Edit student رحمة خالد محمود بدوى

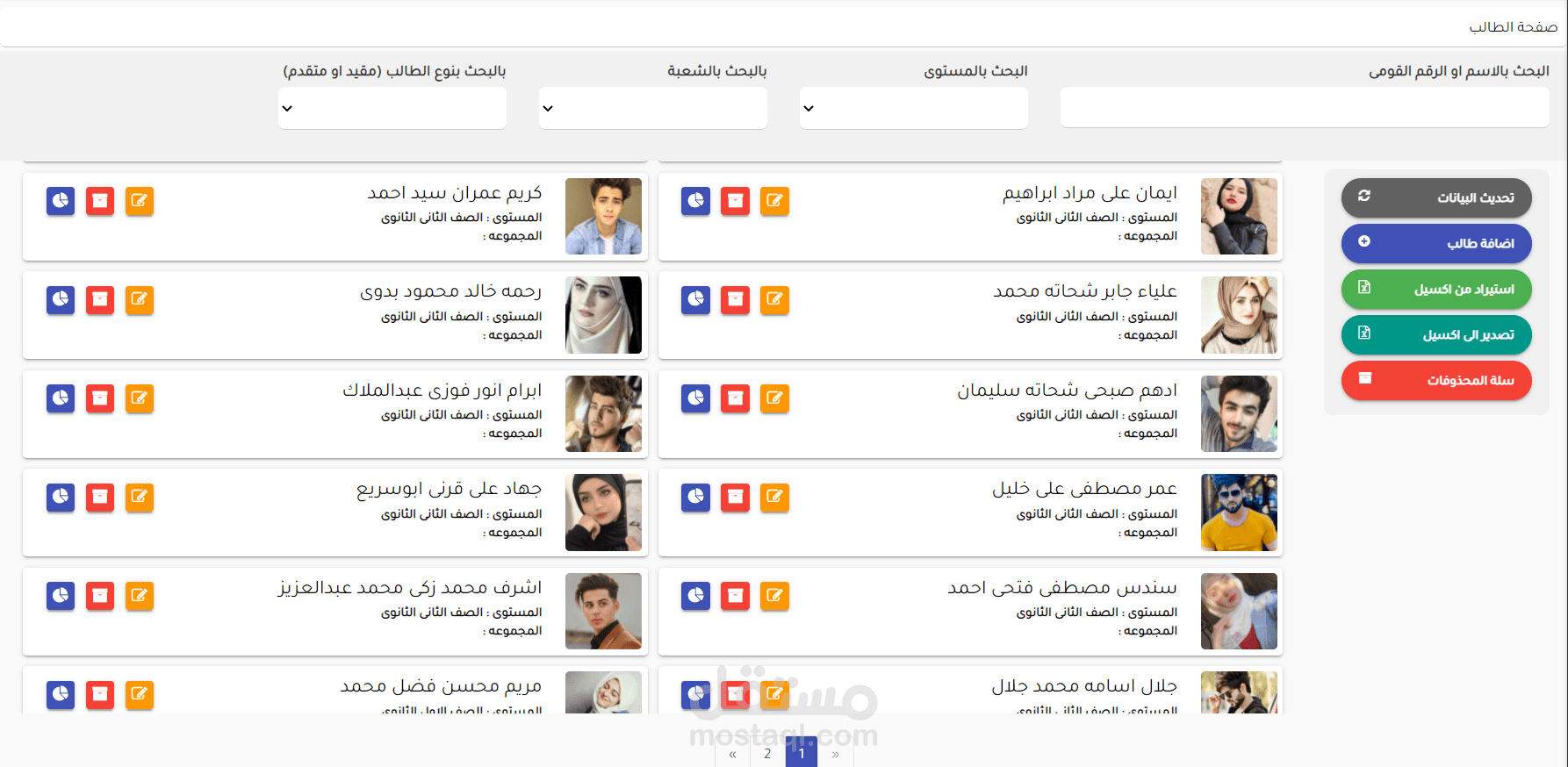click(x=139, y=299)
